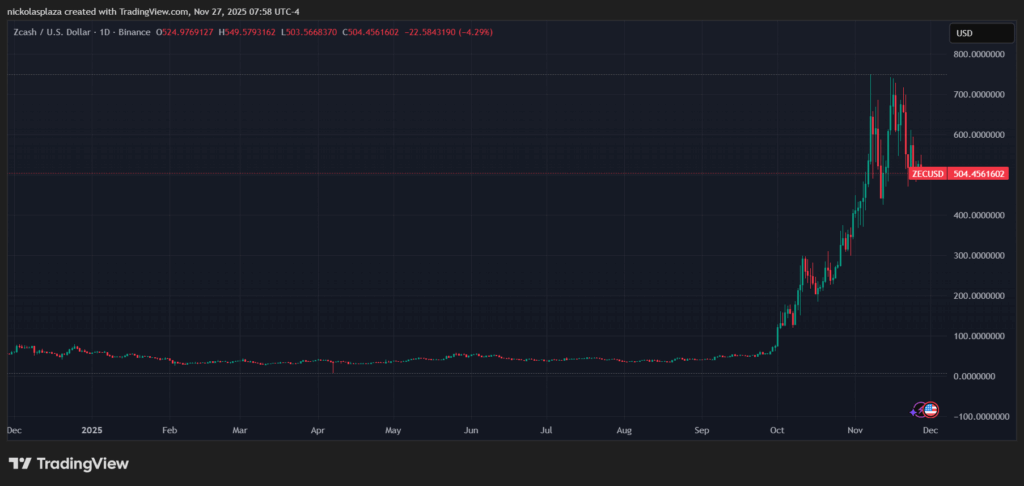Screen dimensions: 1024x486
Task: Select the ZECUSD symbol label on price axis
Action: 927,174
